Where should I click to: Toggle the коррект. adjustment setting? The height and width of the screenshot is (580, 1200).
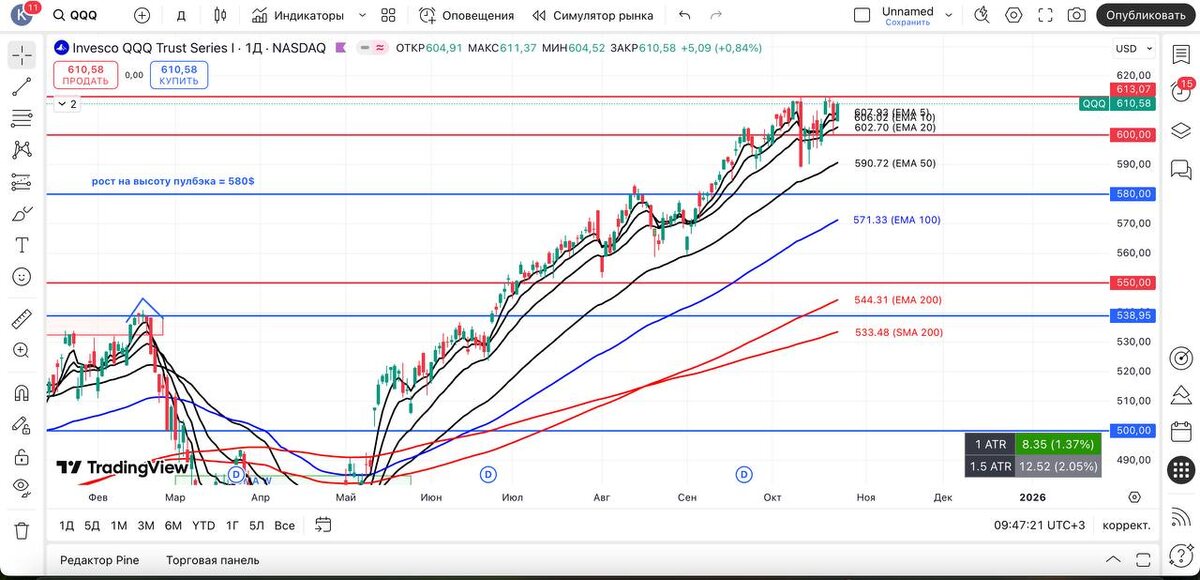coord(1126,525)
